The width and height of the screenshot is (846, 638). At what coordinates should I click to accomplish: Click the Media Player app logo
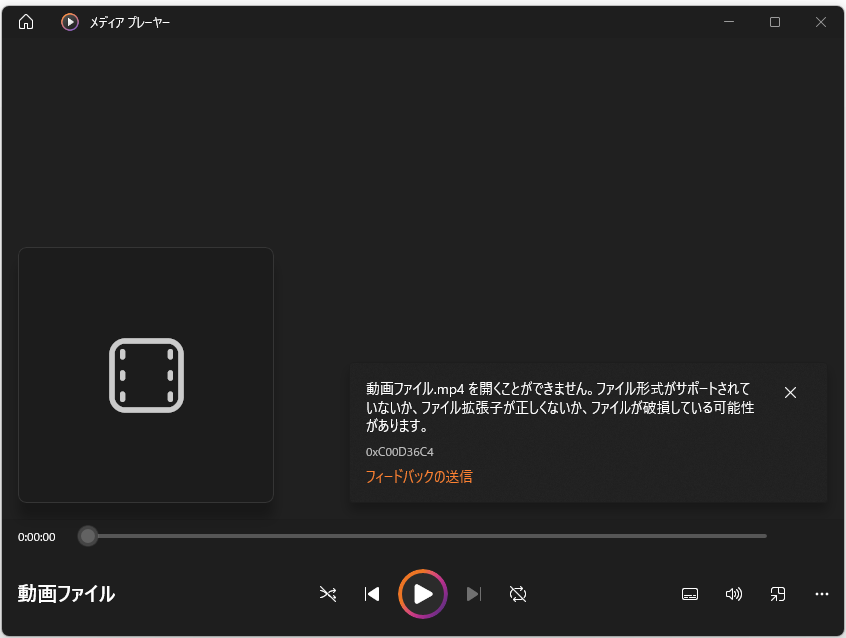(70, 22)
